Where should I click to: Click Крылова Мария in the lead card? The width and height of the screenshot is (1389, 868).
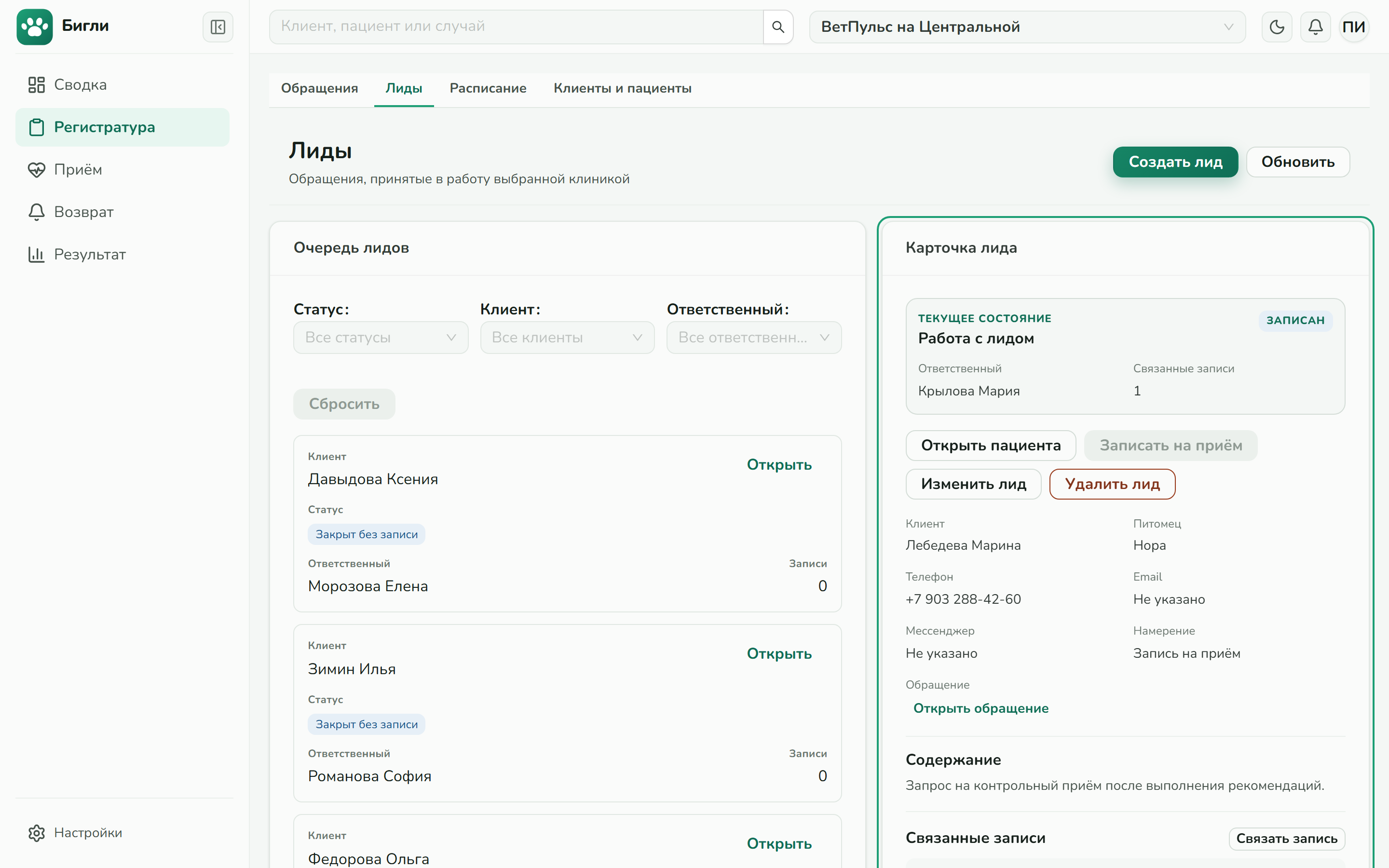[969, 391]
